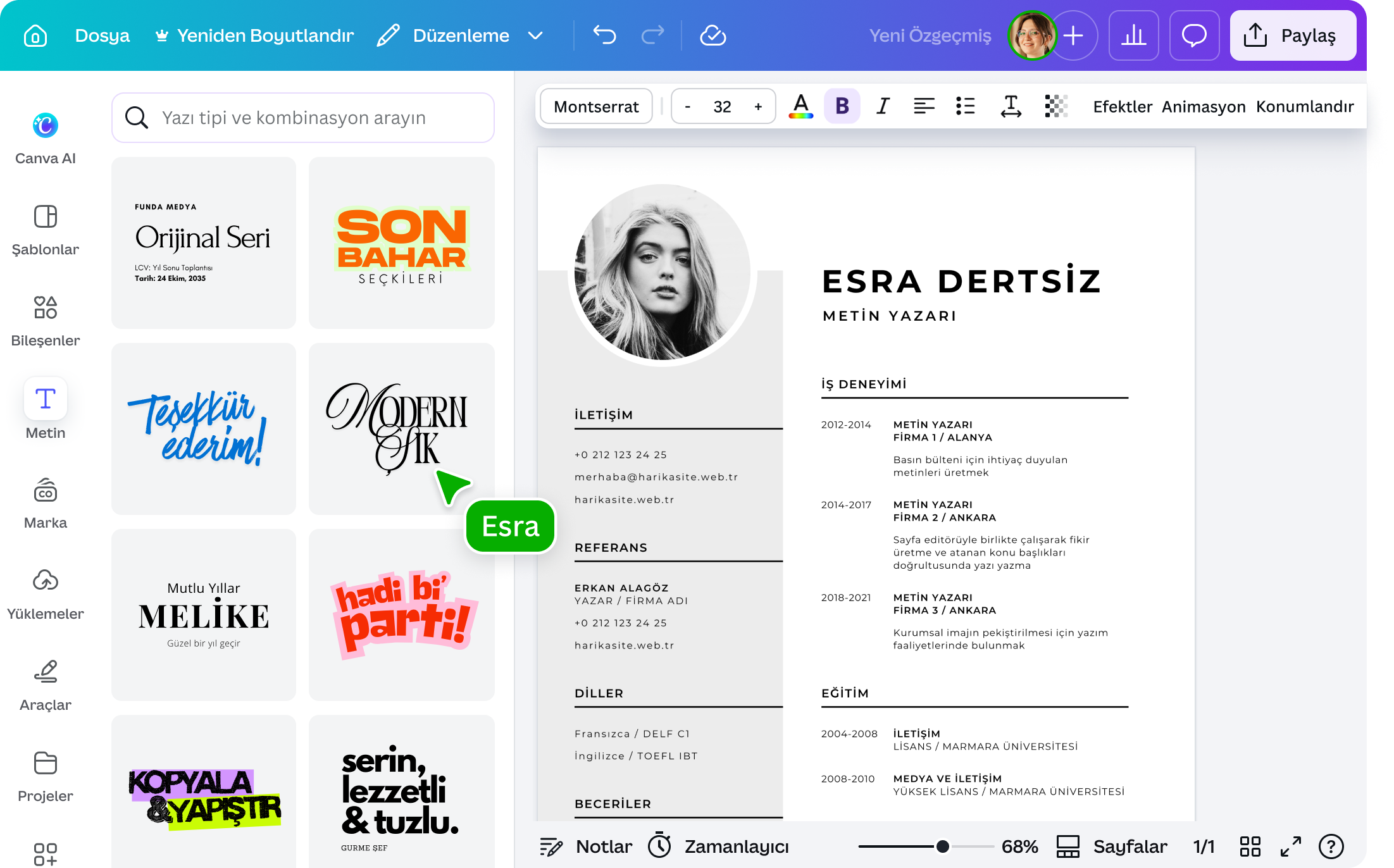The height and width of the screenshot is (868, 1394).
Task: Open the apps grid-plus icon
Action: pos(46,853)
